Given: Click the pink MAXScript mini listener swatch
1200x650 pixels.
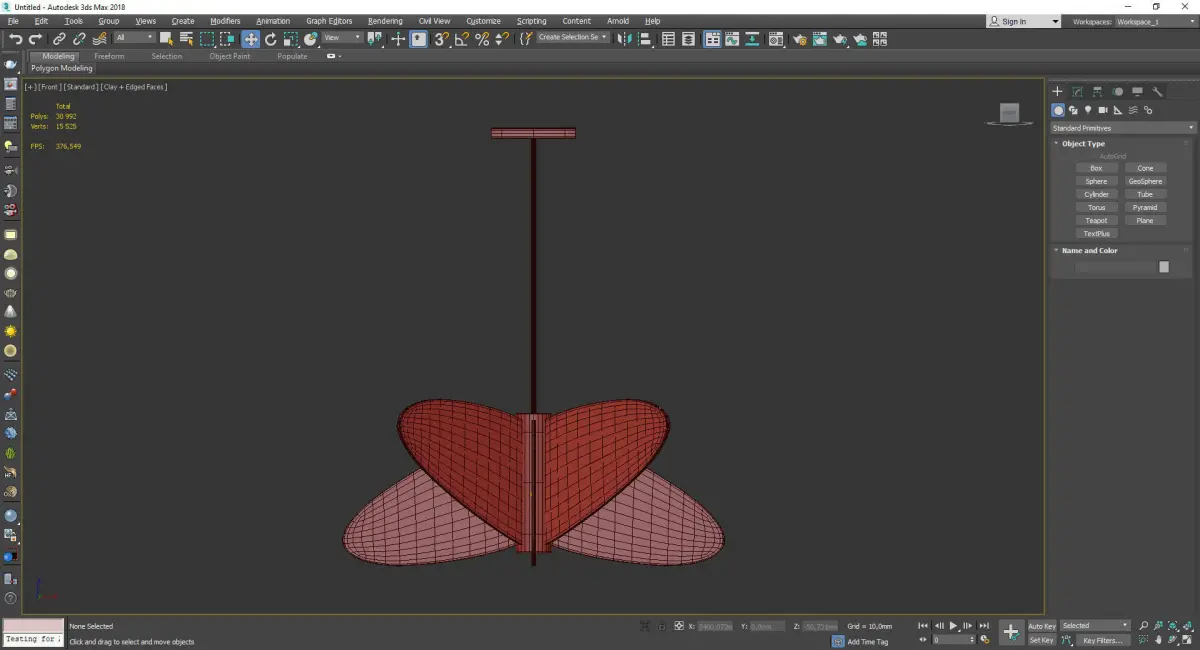Looking at the screenshot, I should pos(33,625).
